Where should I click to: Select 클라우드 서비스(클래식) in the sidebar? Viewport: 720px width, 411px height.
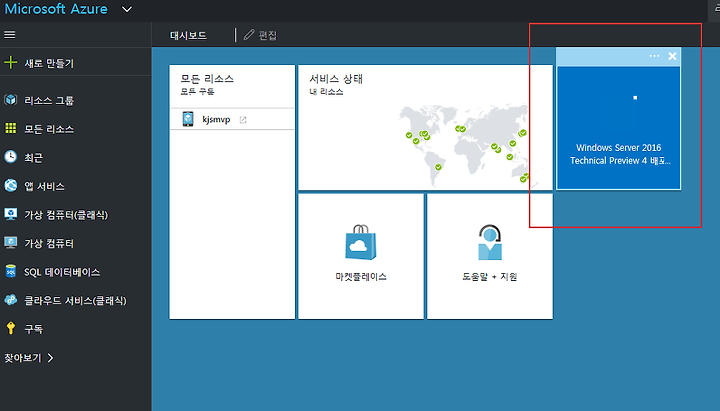pos(75,300)
